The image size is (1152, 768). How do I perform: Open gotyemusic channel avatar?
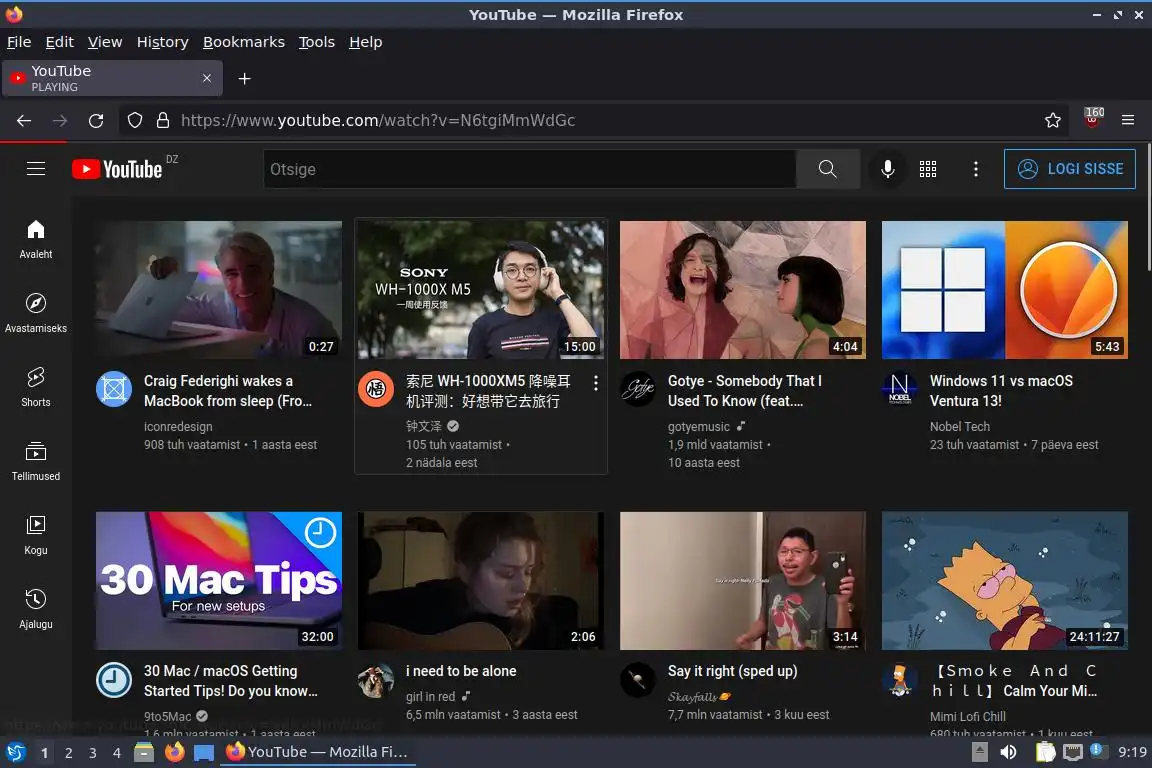638,389
